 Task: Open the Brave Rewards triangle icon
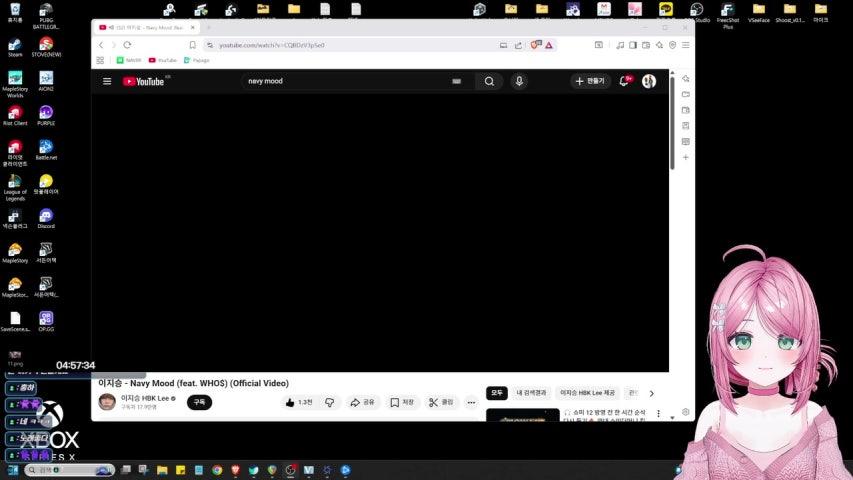coord(549,45)
